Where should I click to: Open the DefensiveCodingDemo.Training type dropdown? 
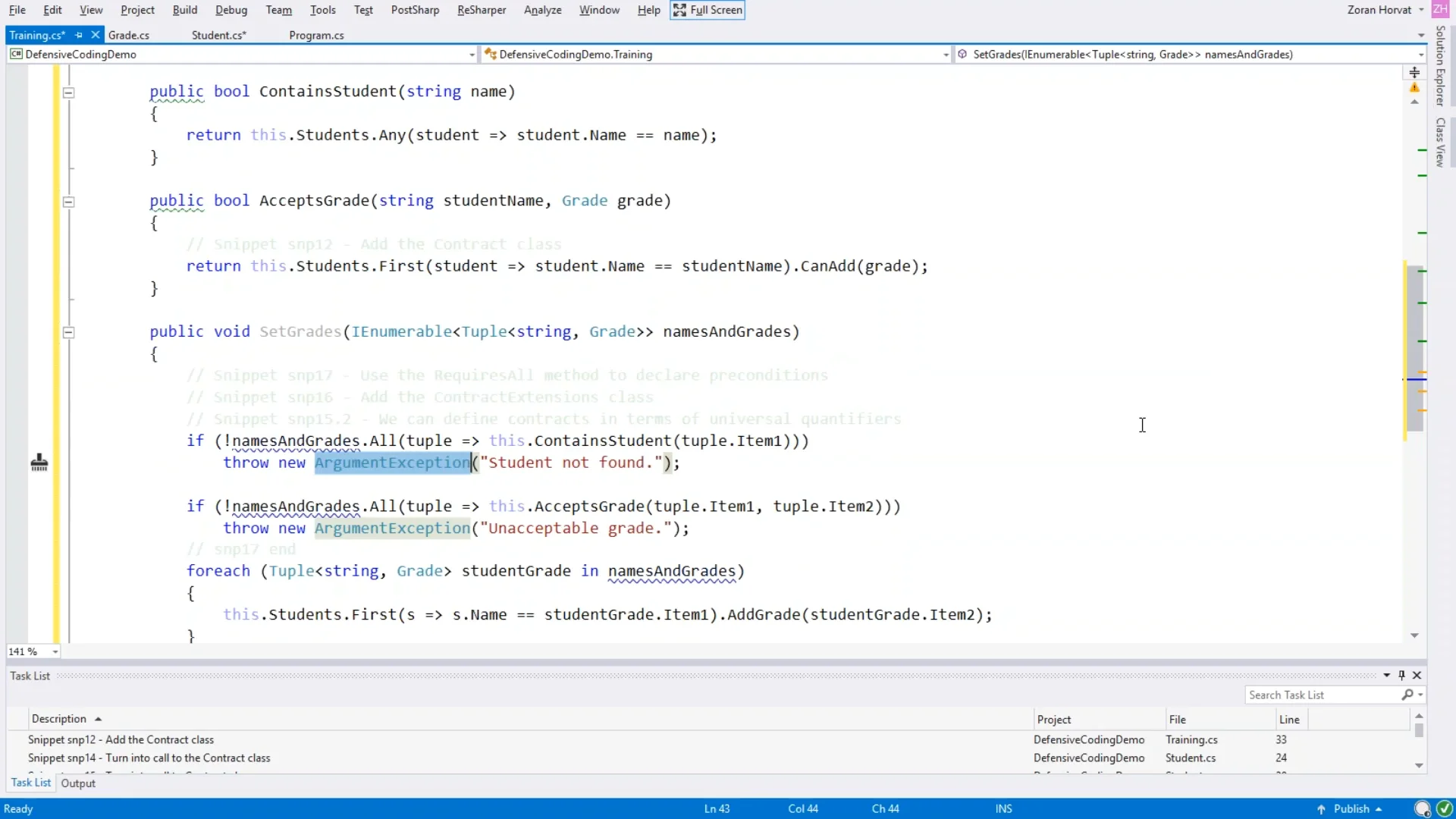[x=946, y=55]
